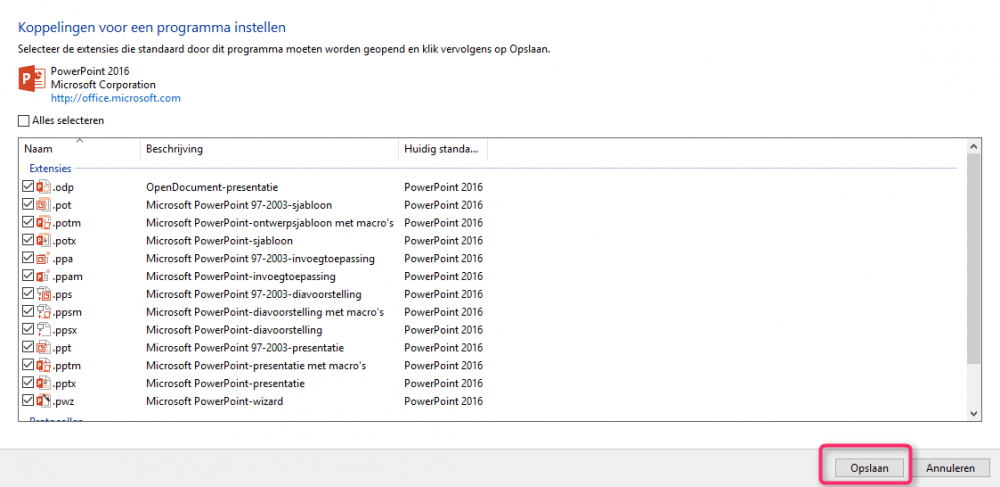The image size is (1000, 487).
Task: Check the Alles selecteren checkbox
Action: [24, 121]
